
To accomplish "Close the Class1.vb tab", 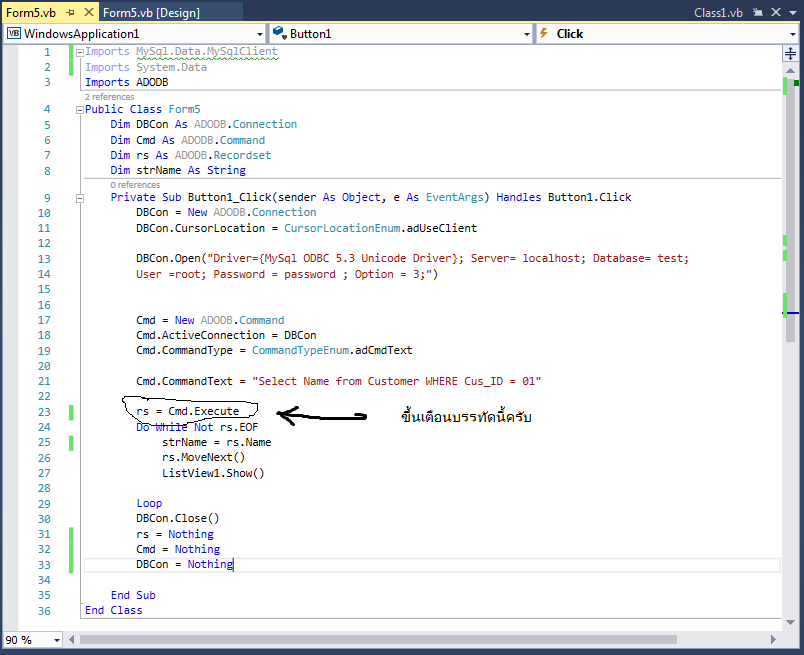I will point(776,12).
